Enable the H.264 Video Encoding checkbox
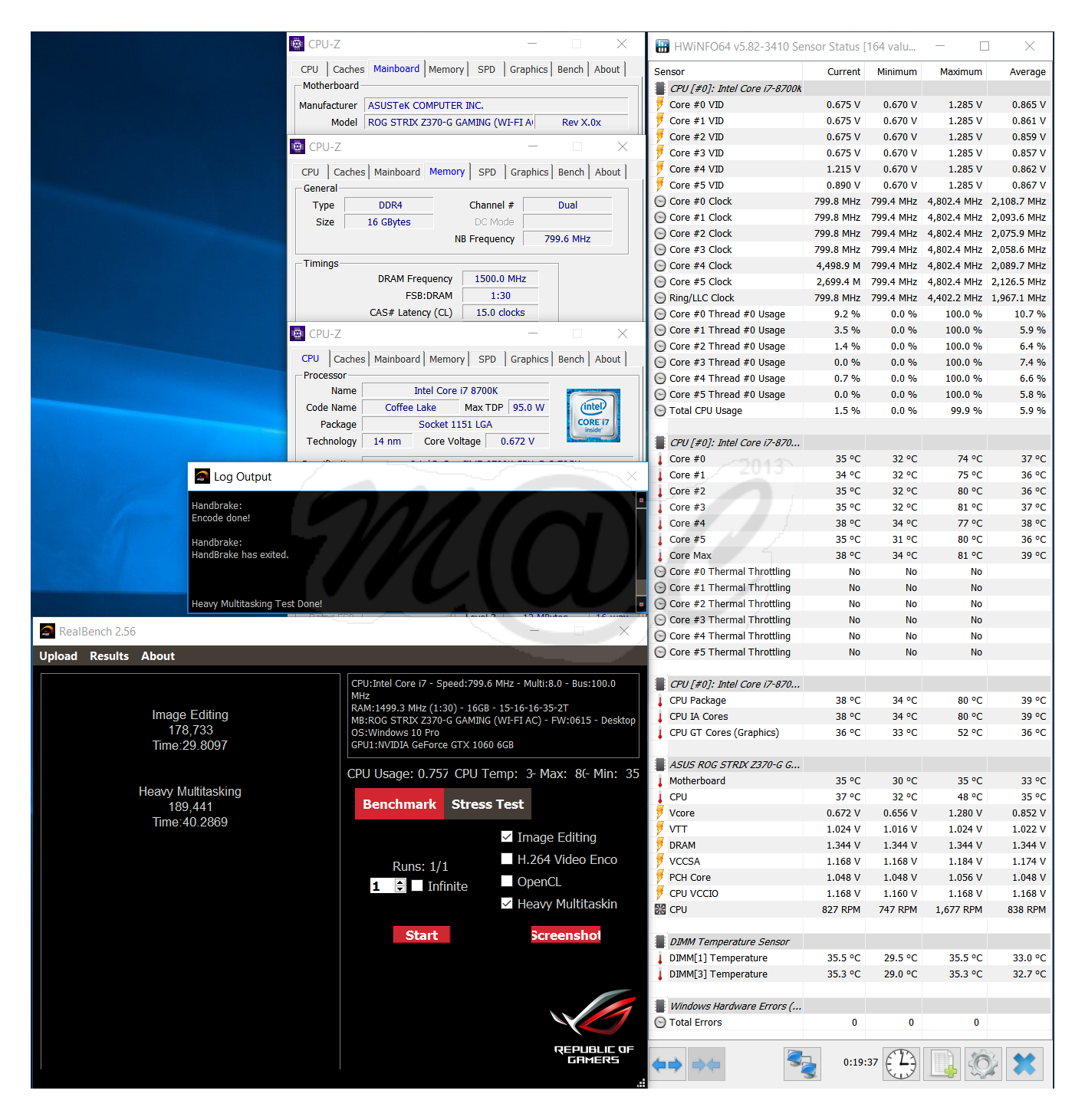Viewport: 1085px width, 1120px height. (x=507, y=859)
